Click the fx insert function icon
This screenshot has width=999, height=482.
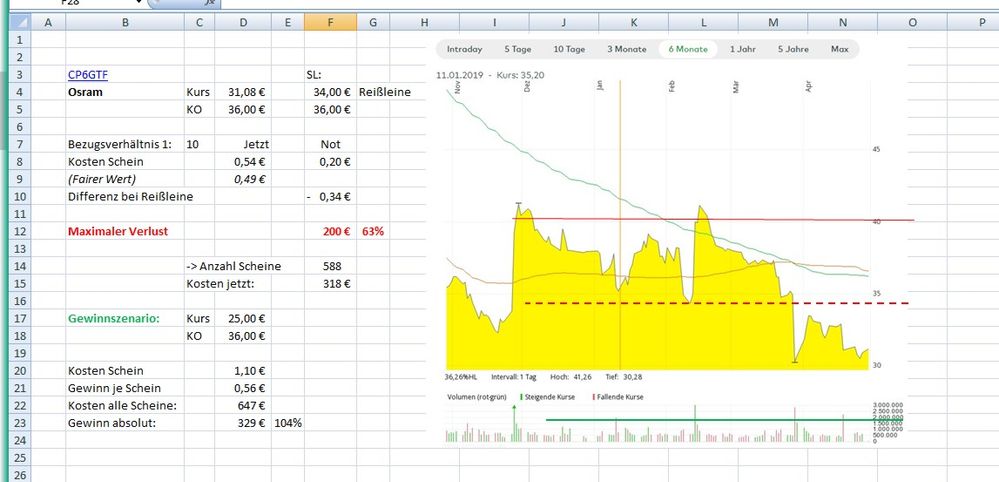tap(211, 4)
